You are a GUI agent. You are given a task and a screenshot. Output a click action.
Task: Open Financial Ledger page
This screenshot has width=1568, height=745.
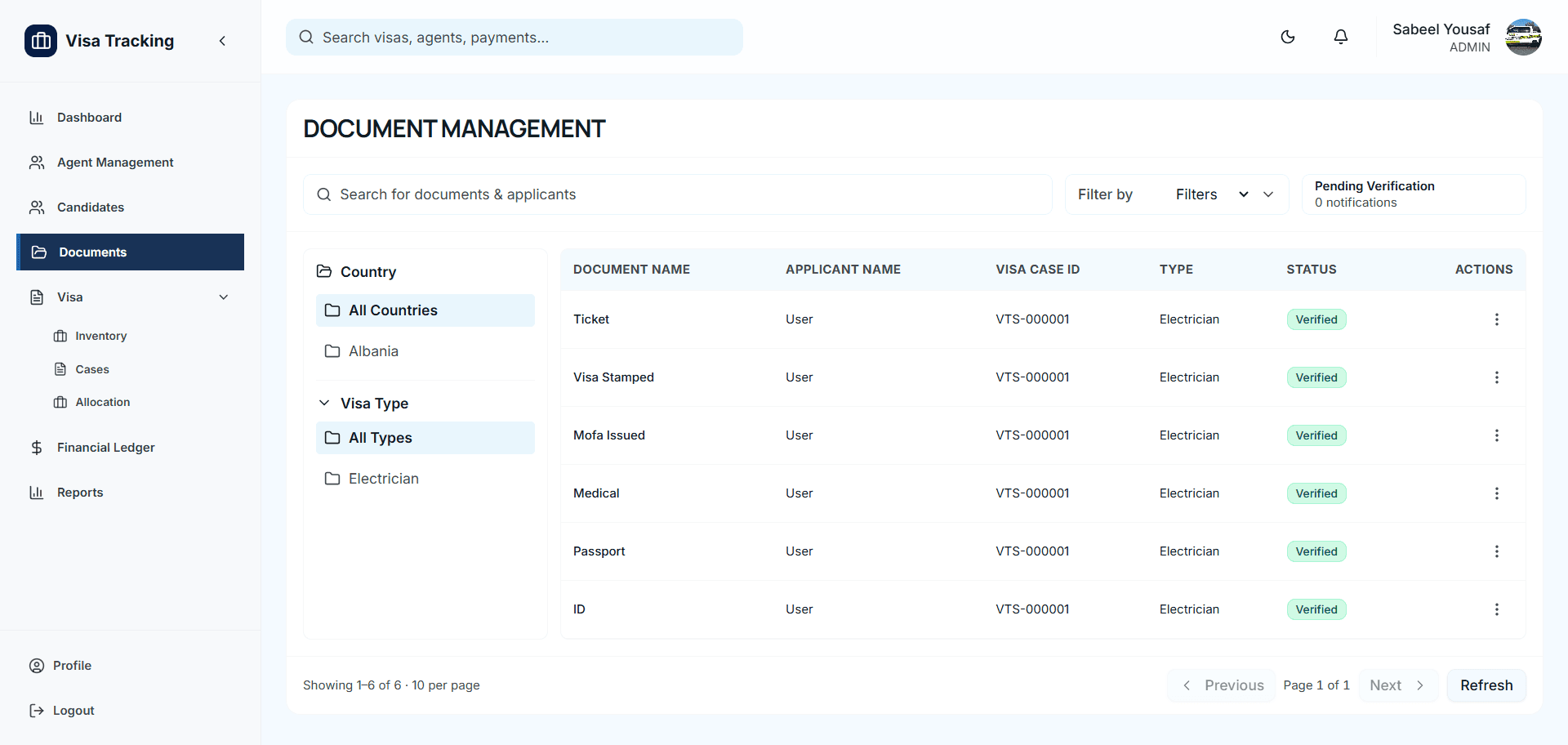130,448
